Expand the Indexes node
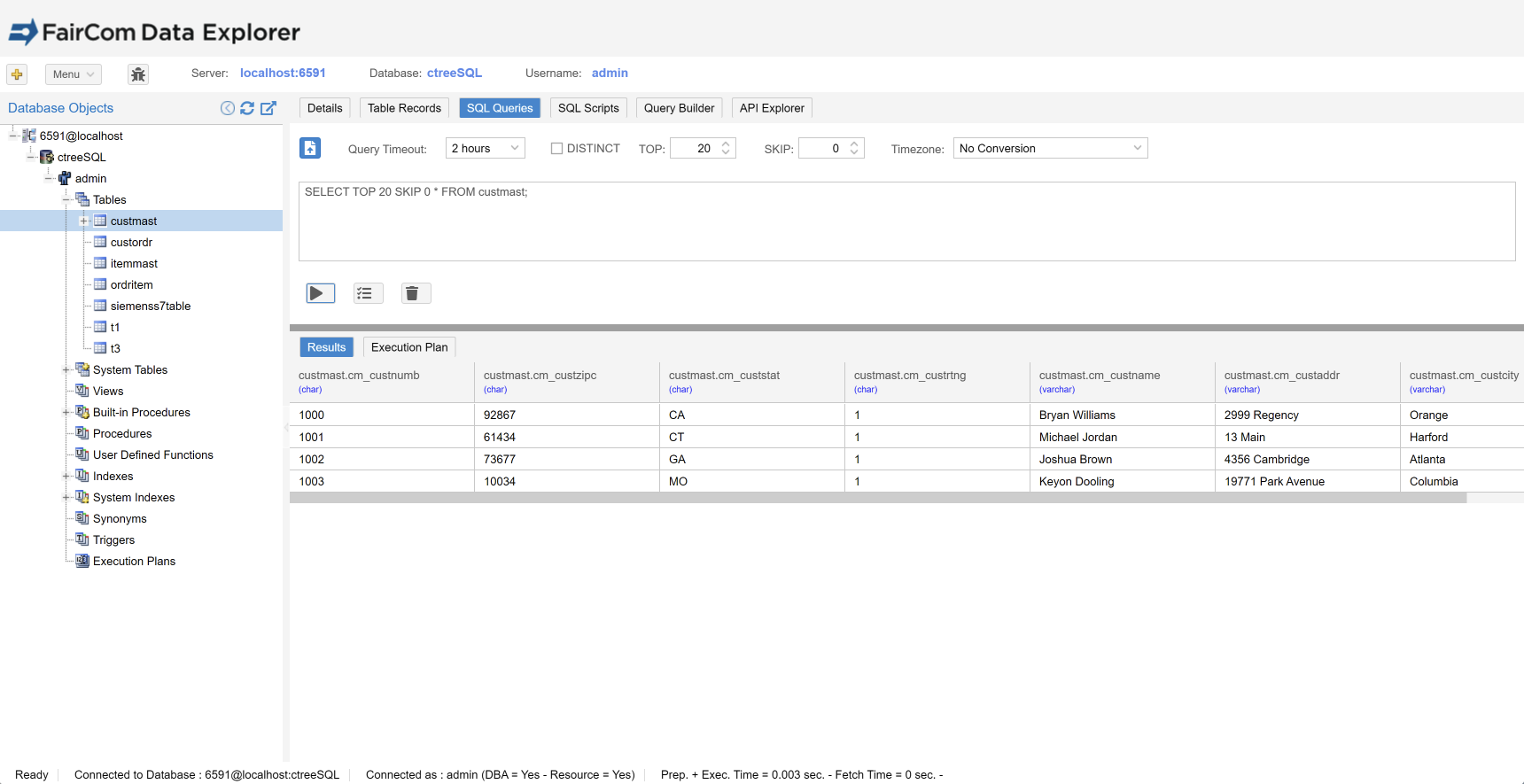The width and height of the screenshot is (1524, 784). [x=66, y=476]
